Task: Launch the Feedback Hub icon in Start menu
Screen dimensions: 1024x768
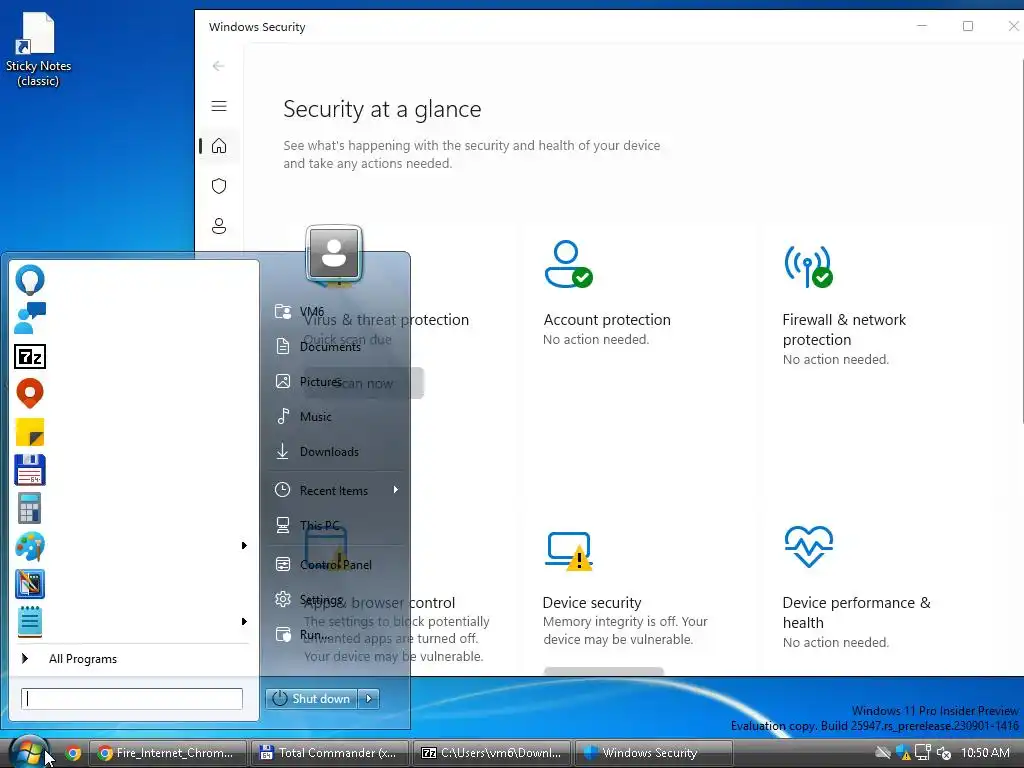Action: click(30, 318)
